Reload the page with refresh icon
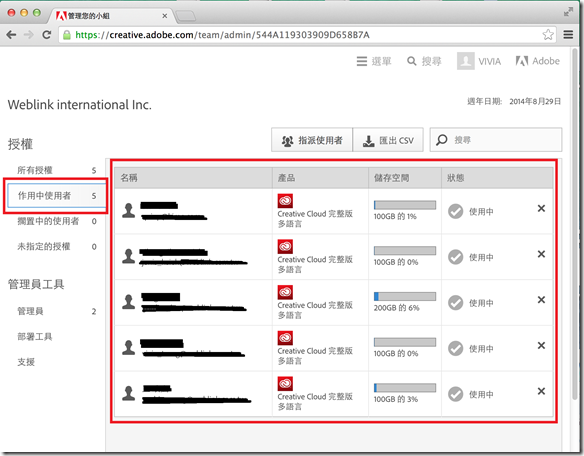This screenshot has width=584, height=456. point(47,35)
